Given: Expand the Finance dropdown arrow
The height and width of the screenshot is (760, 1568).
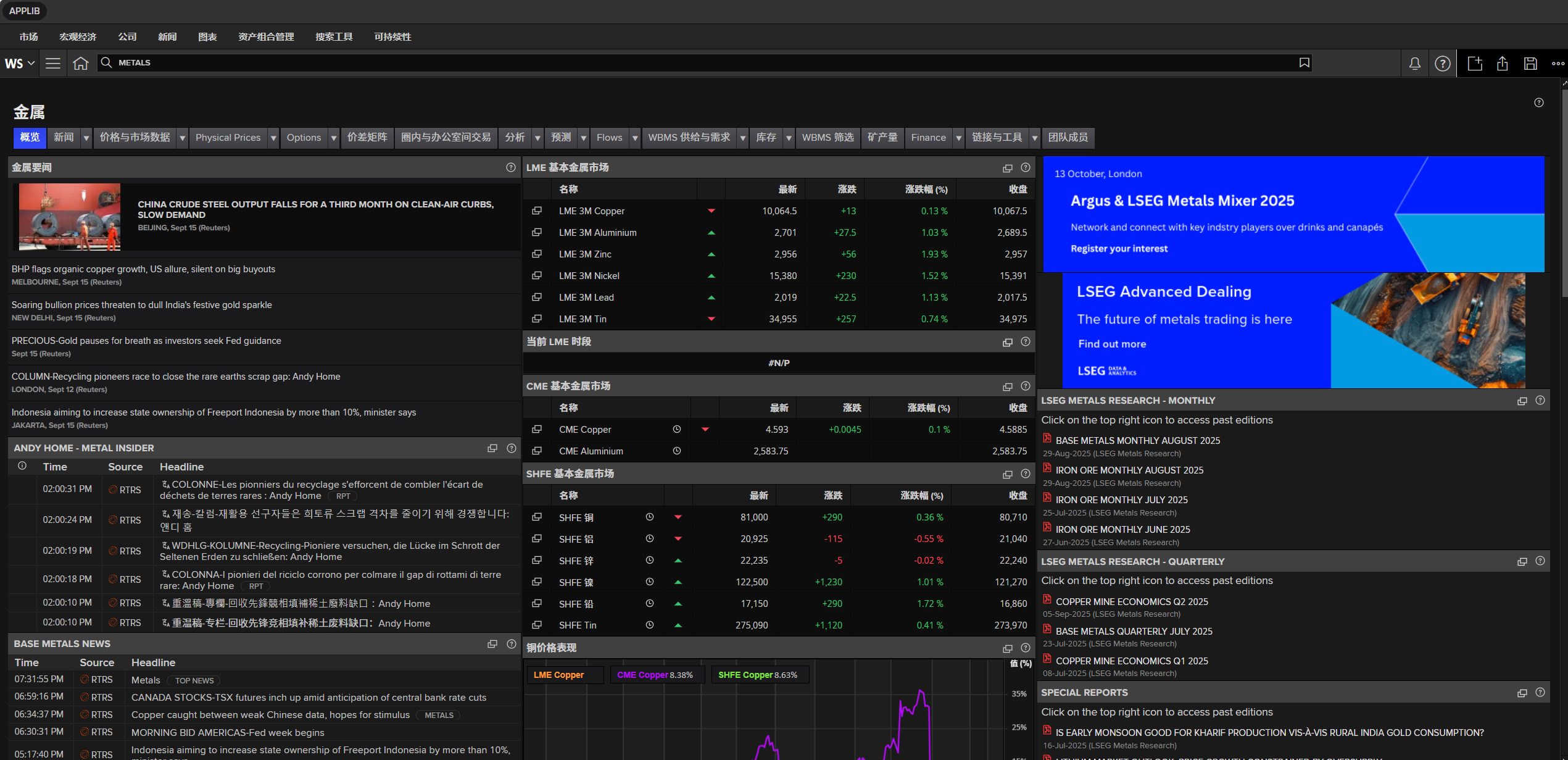Looking at the screenshot, I should [958, 138].
